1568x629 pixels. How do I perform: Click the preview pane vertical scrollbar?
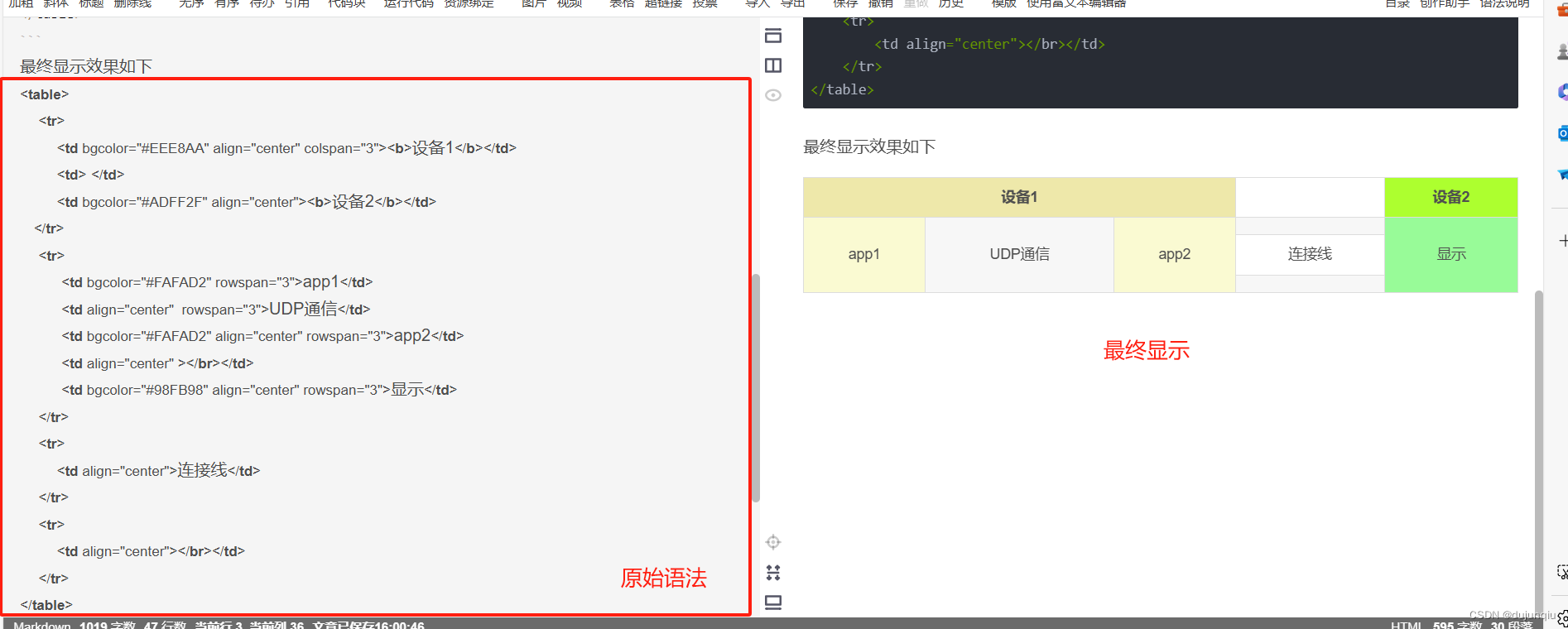pyautogui.click(x=1538, y=454)
